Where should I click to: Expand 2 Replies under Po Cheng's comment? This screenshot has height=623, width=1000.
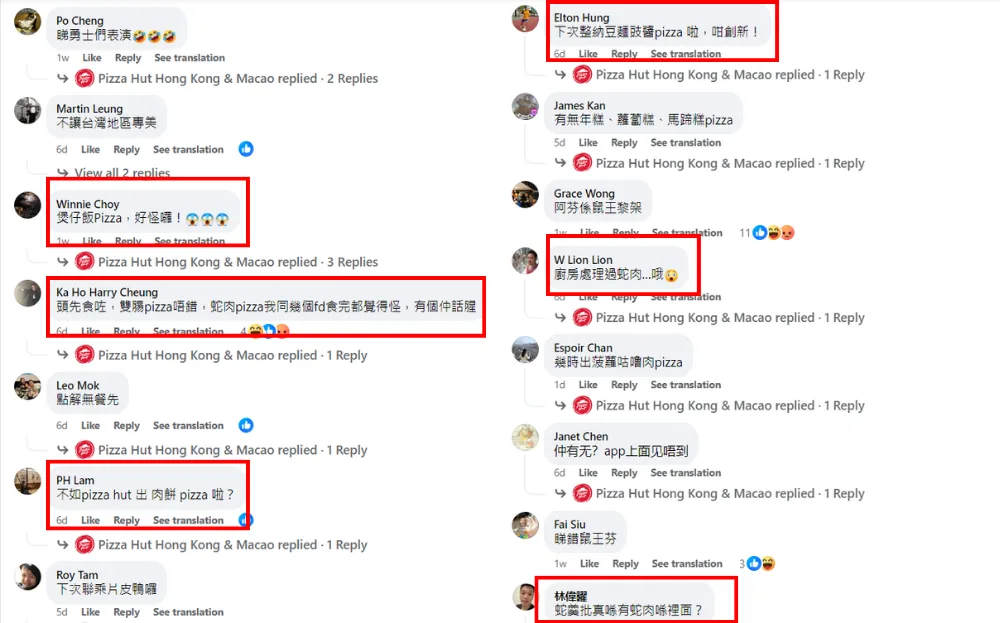tap(352, 78)
